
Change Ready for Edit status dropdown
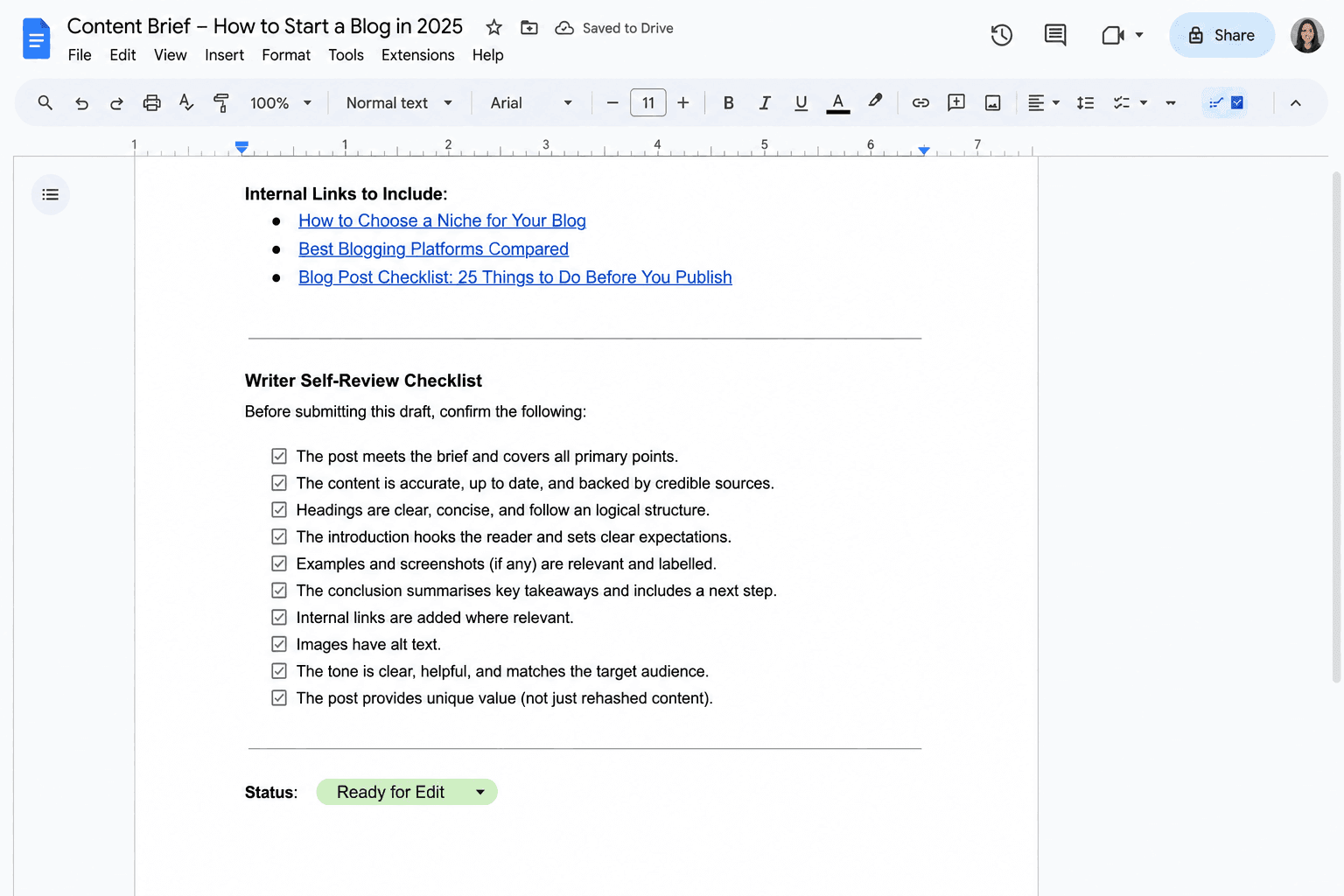pyautogui.click(x=407, y=792)
